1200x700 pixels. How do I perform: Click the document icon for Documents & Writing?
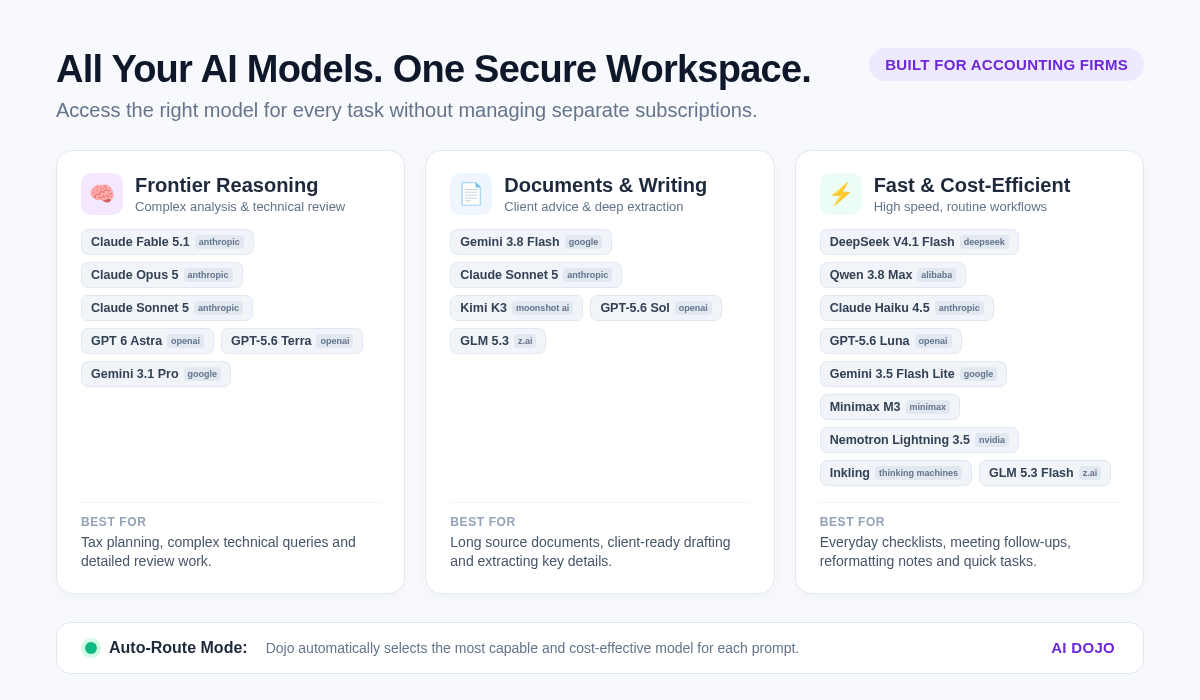click(471, 194)
